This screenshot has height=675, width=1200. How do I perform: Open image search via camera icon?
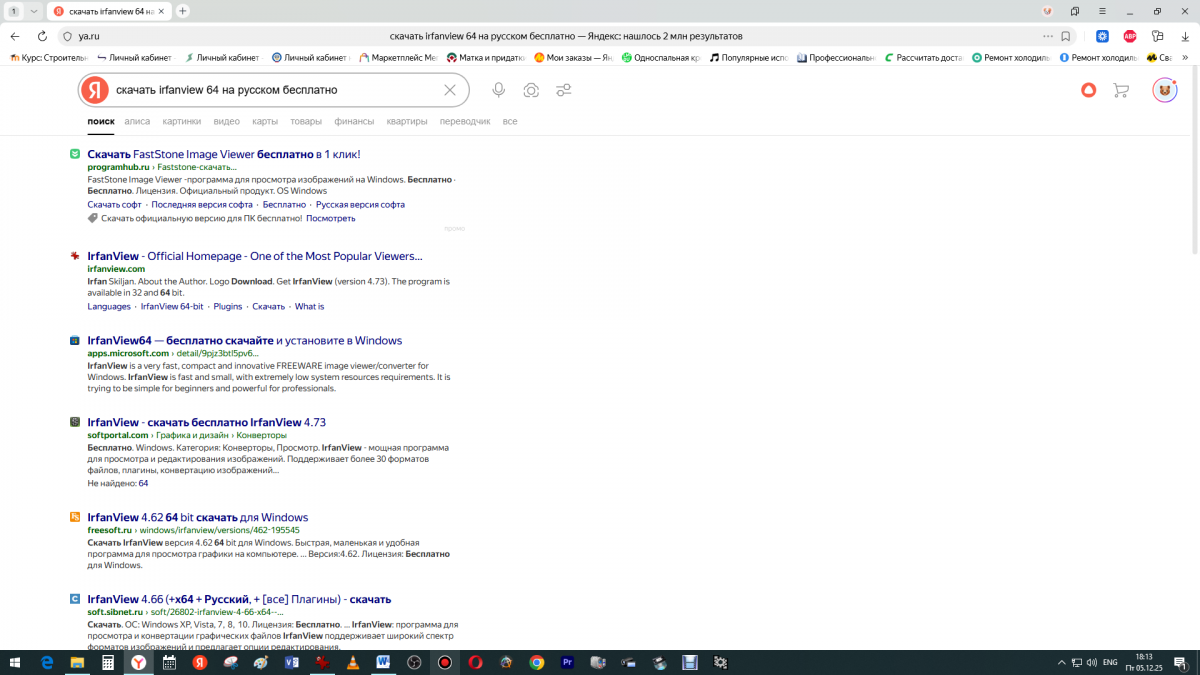click(x=531, y=90)
